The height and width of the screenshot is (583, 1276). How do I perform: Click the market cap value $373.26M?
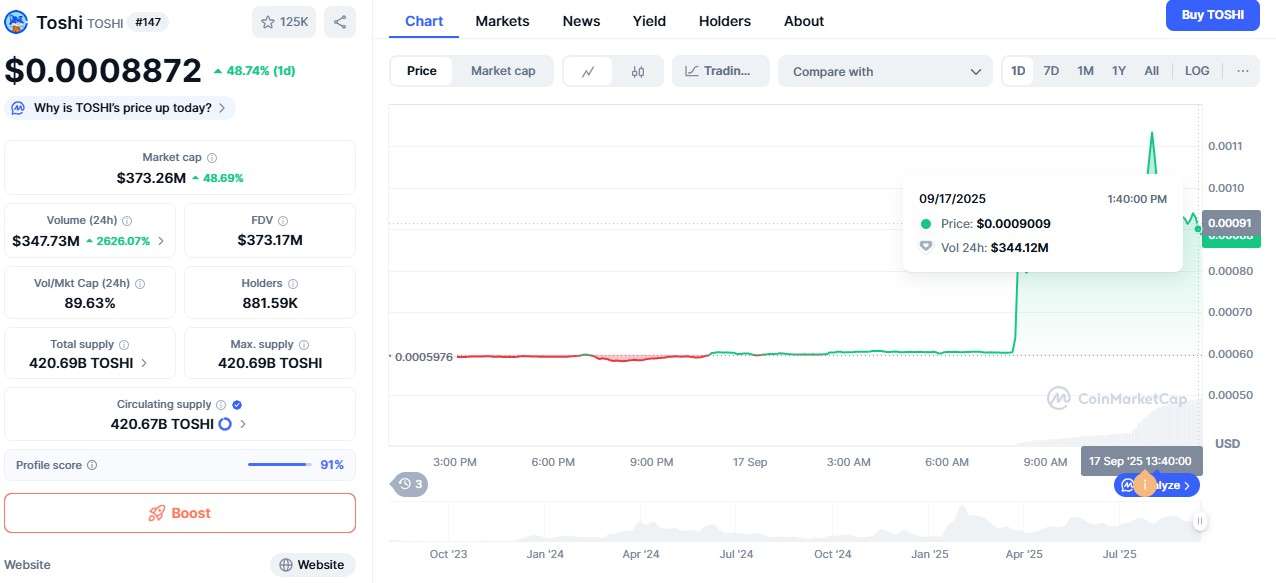pyautogui.click(x=151, y=178)
